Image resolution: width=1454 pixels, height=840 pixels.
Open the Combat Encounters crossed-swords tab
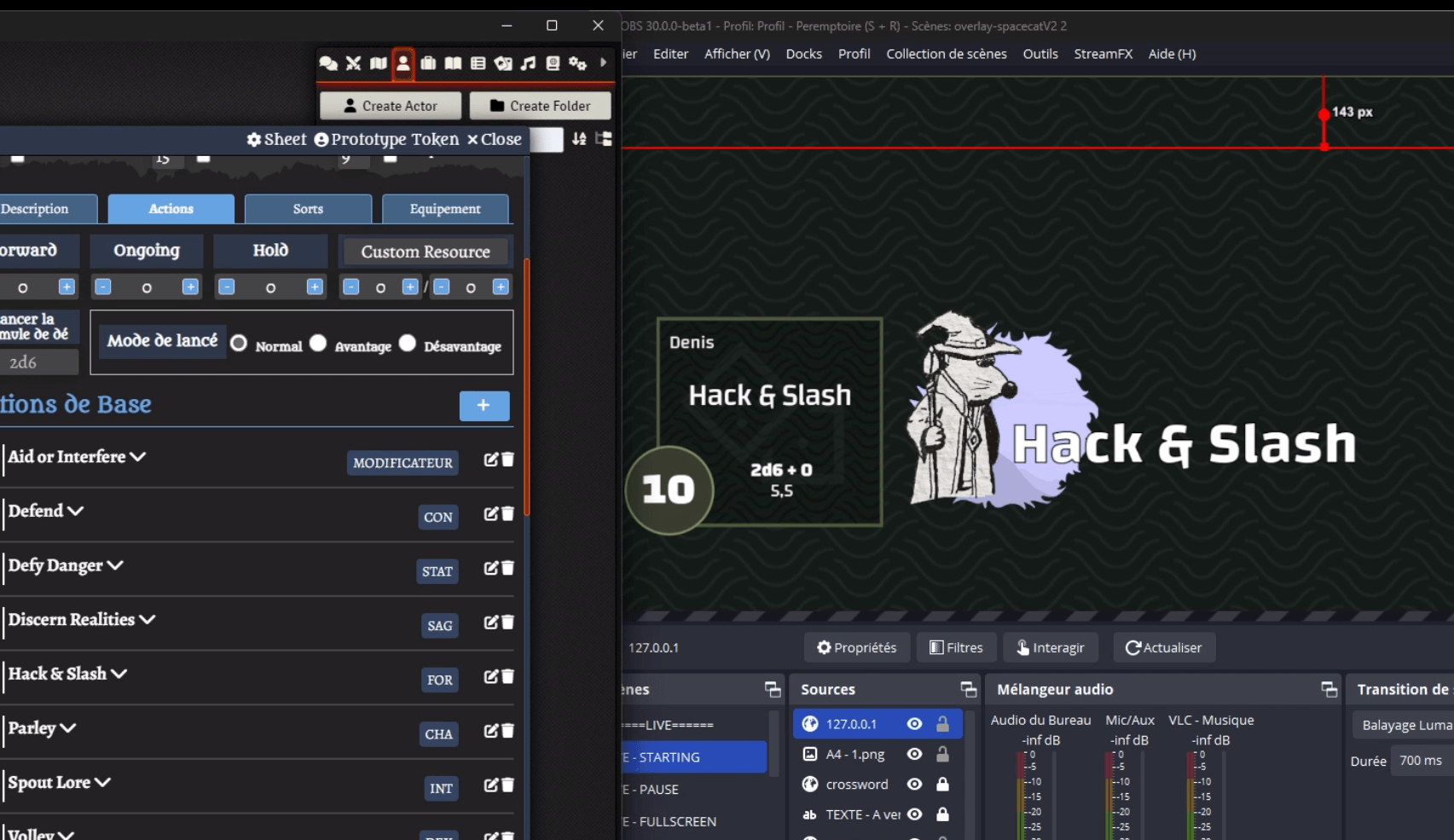(x=353, y=63)
